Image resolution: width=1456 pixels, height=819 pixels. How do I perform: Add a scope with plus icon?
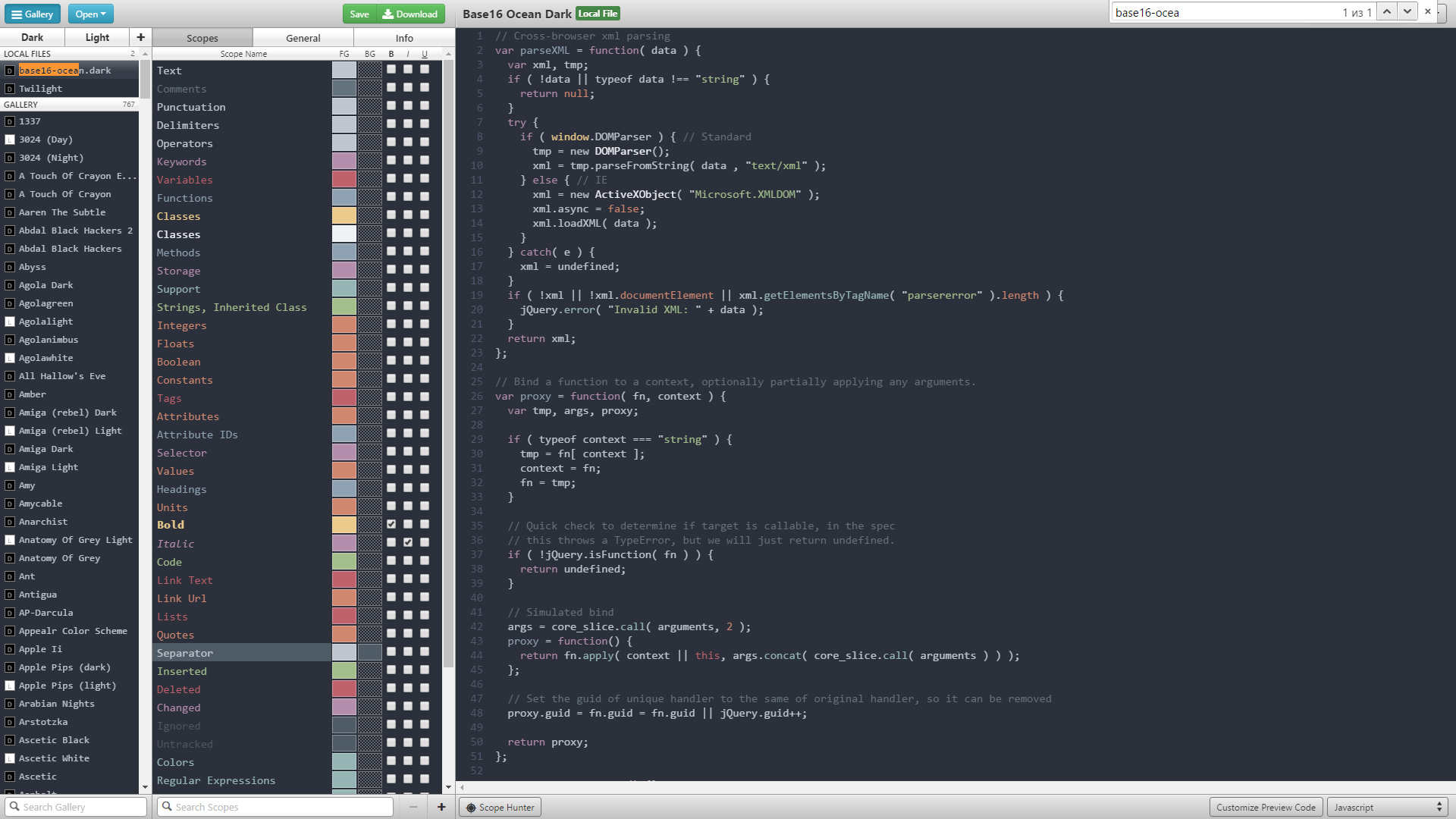click(441, 807)
